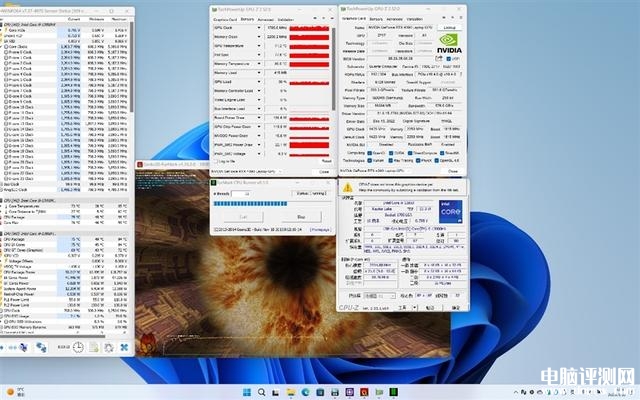Image resolution: width=640 pixels, height=400 pixels.
Task: Open the 工具 dropdown arrow in CPU-Z
Action: (x=415, y=307)
